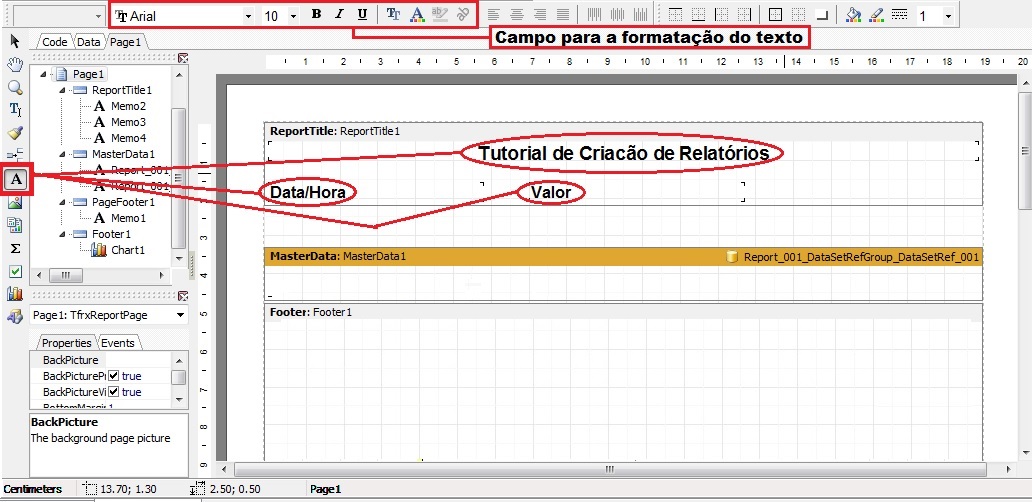Image resolution: width=1032 pixels, height=502 pixels.
Task: Select the Insert Band tool
Action: (15, 155)
